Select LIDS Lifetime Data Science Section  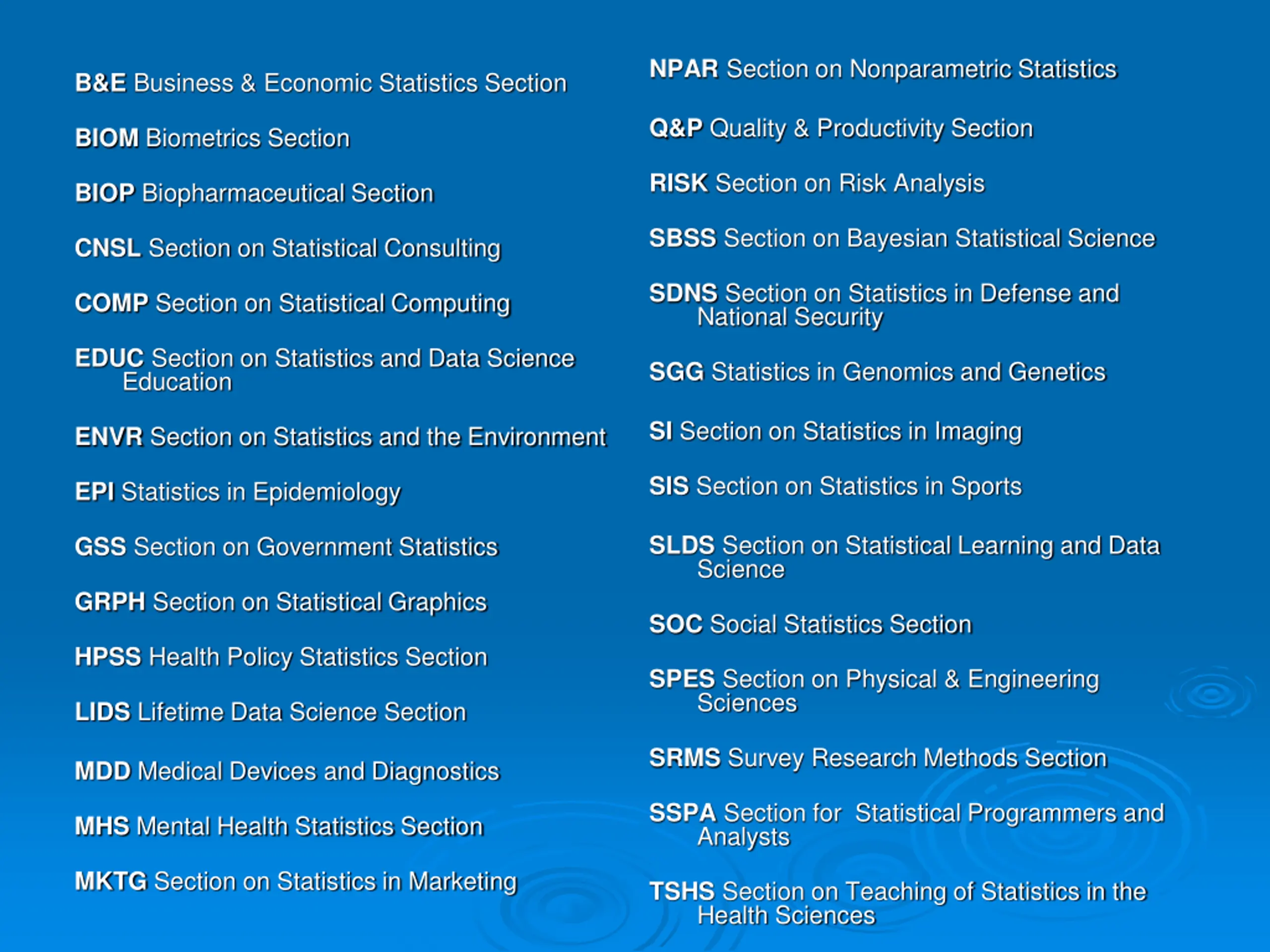click(x=270, y=712)
